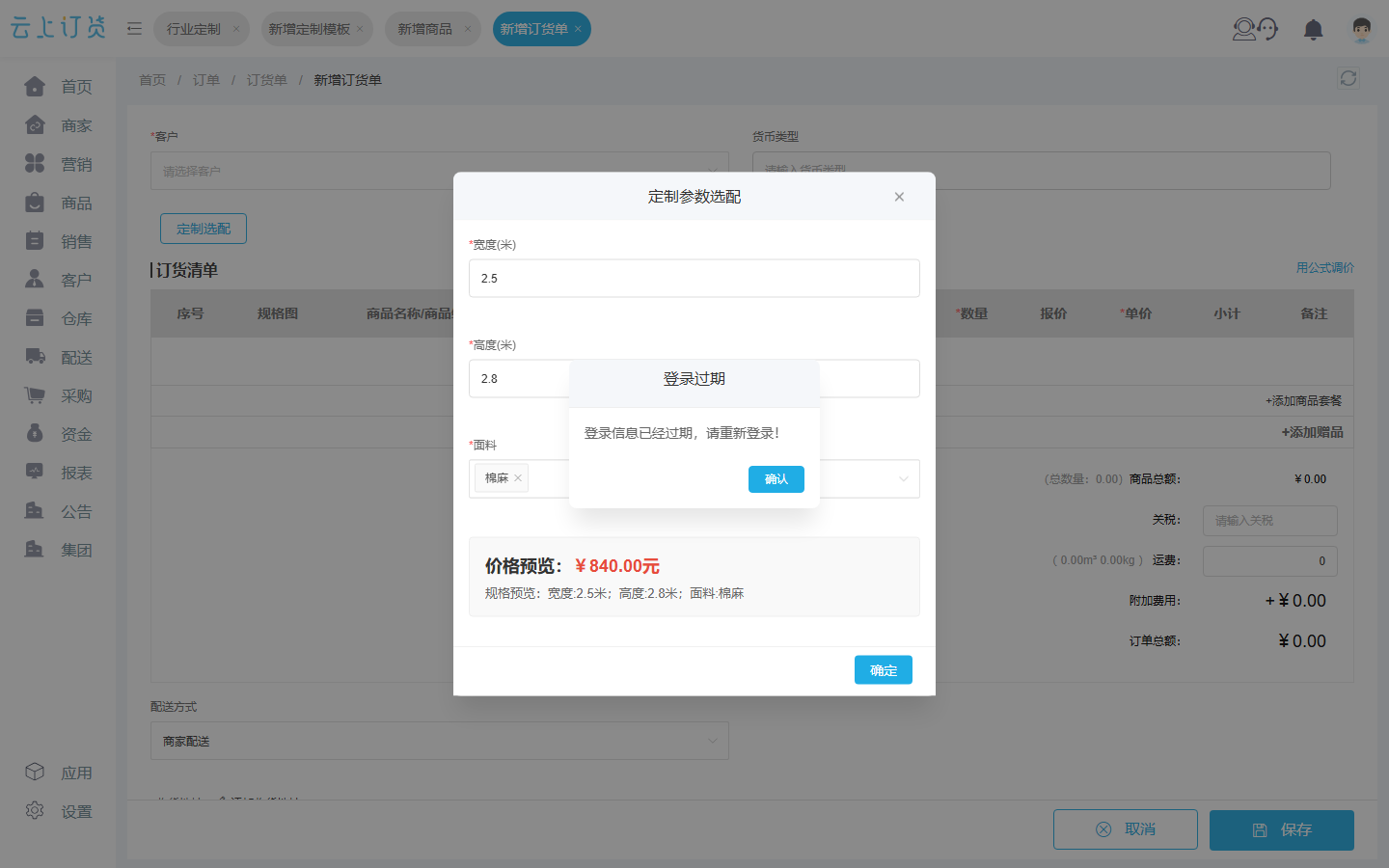
Task: Click the +添加赠品 link
Action: coord(1312,432)
